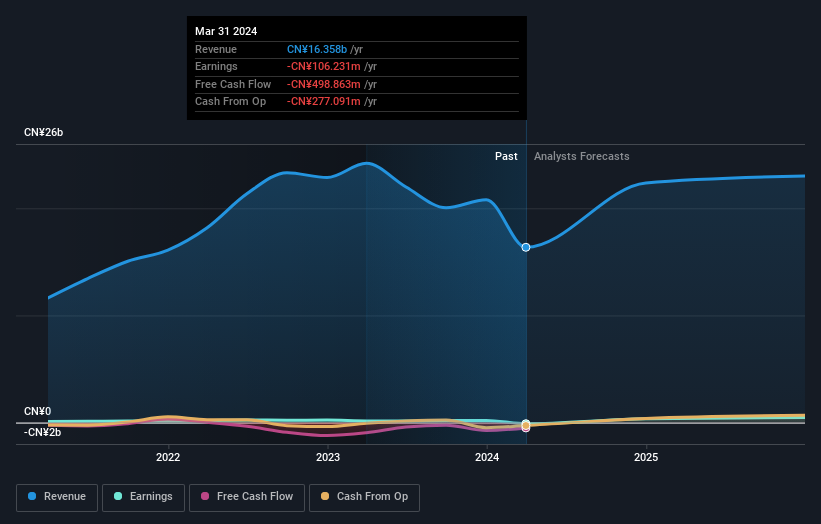Click the Revenue row label in tooltip

click(x=216, y=49)
